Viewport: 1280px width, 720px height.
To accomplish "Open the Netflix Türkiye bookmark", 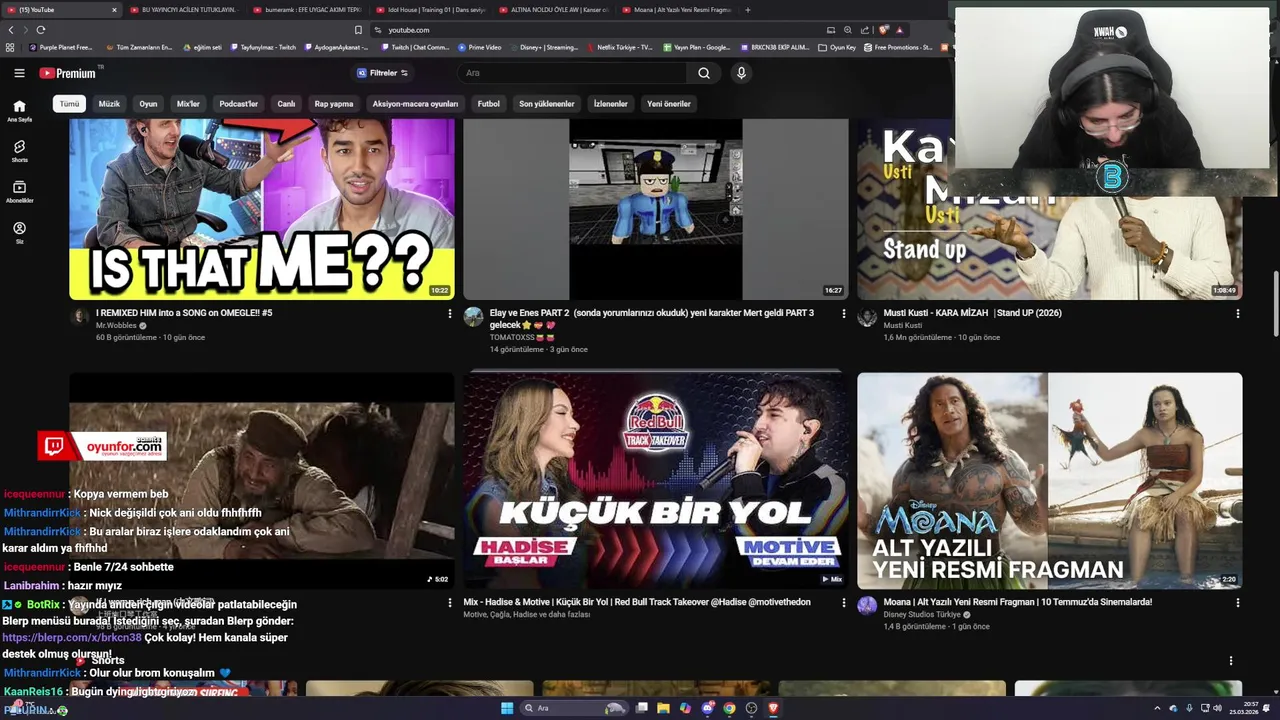I will pyautogui.click(x=619, y=47).
